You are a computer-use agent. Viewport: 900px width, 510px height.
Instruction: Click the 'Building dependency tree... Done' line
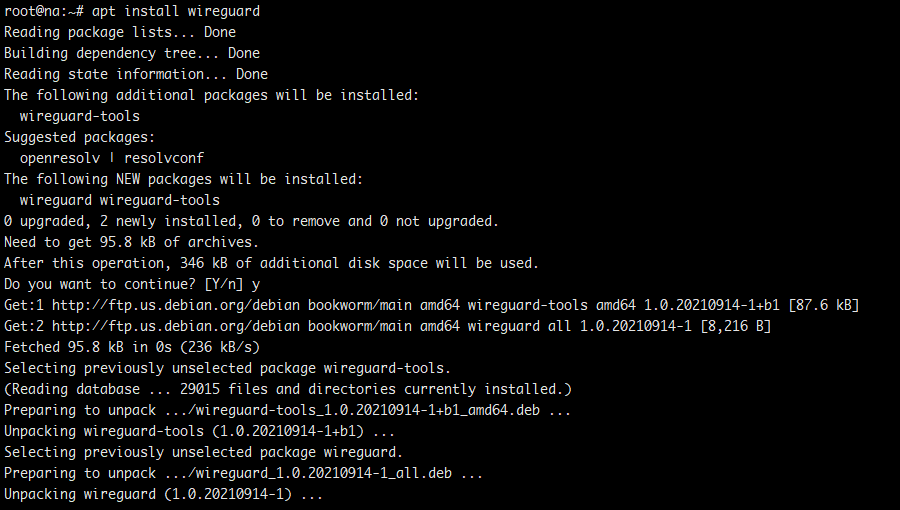coord(132,53)
